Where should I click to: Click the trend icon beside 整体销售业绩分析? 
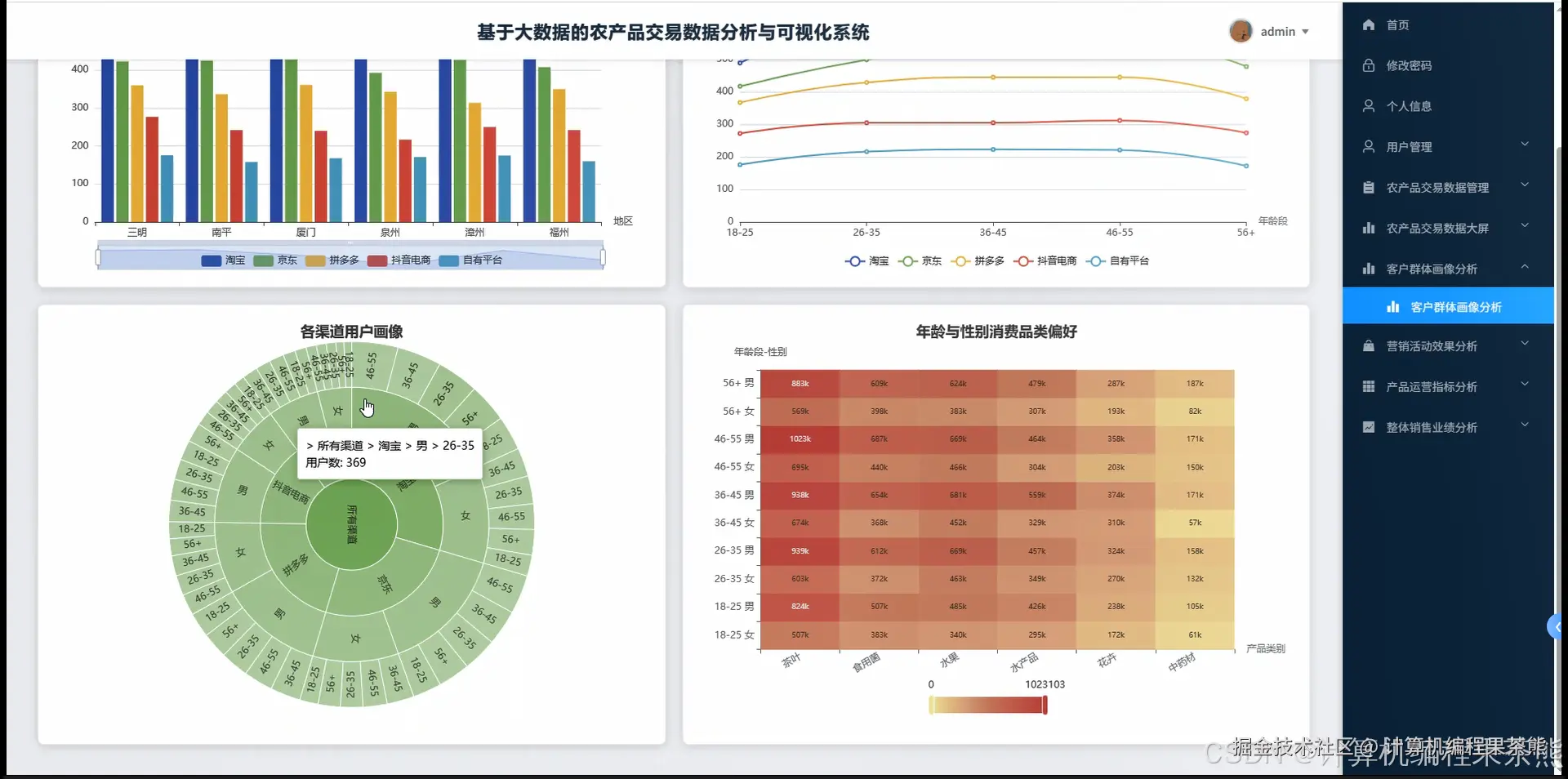pyautogui.click(x=1369, y=427)
